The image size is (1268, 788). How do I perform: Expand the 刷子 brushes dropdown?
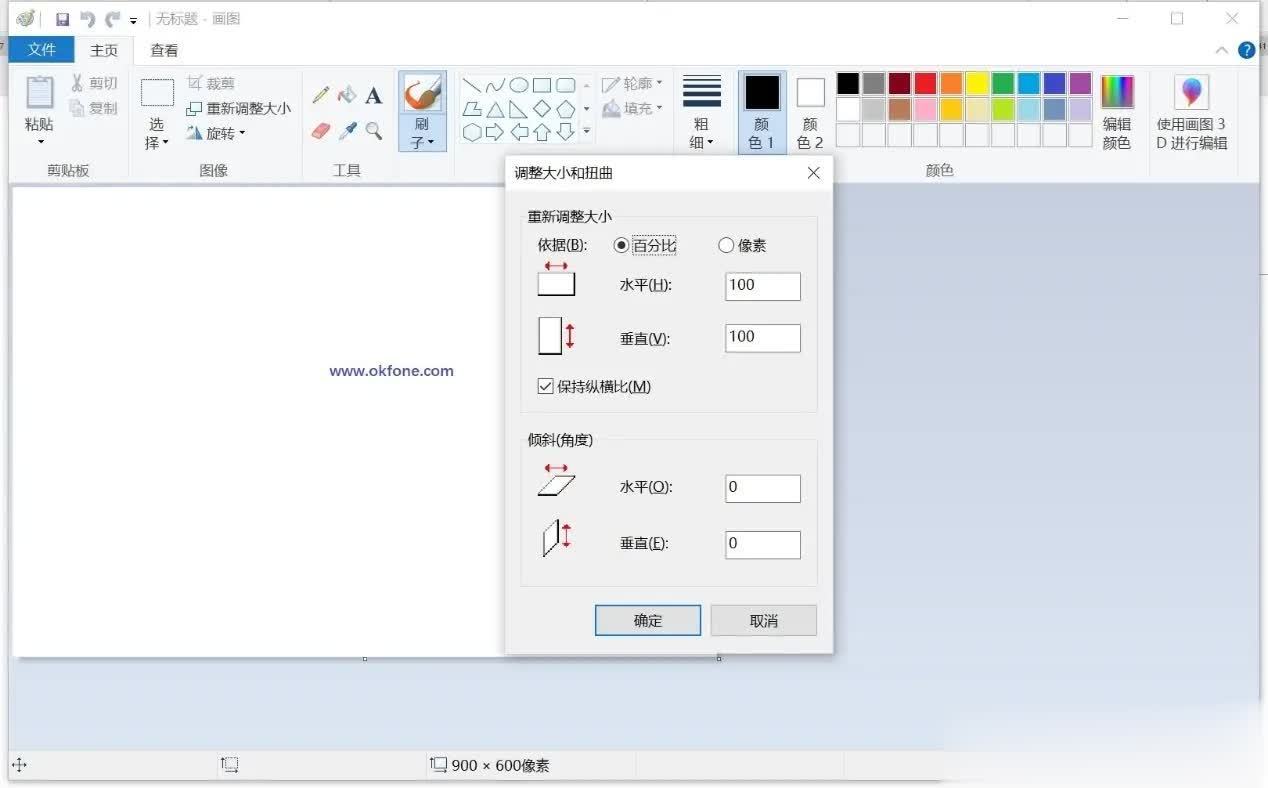click(x=422, y=141)
